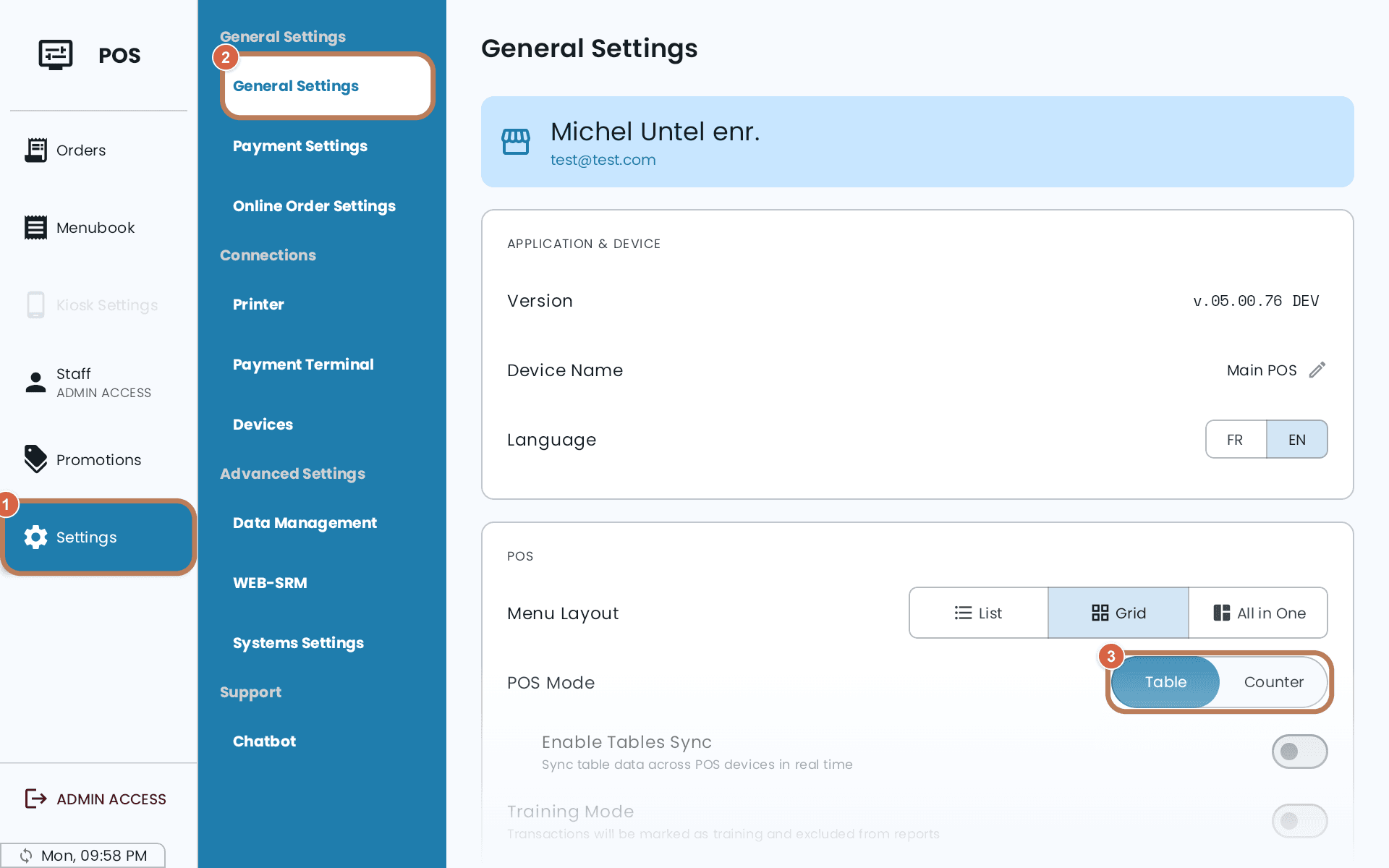
Task: Set POS Mode to Table
Action: click(1165, 682)
